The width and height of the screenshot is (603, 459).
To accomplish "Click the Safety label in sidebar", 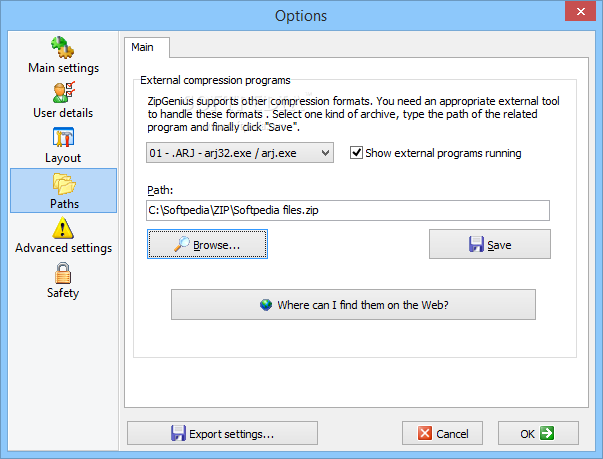I will [63, 293].
